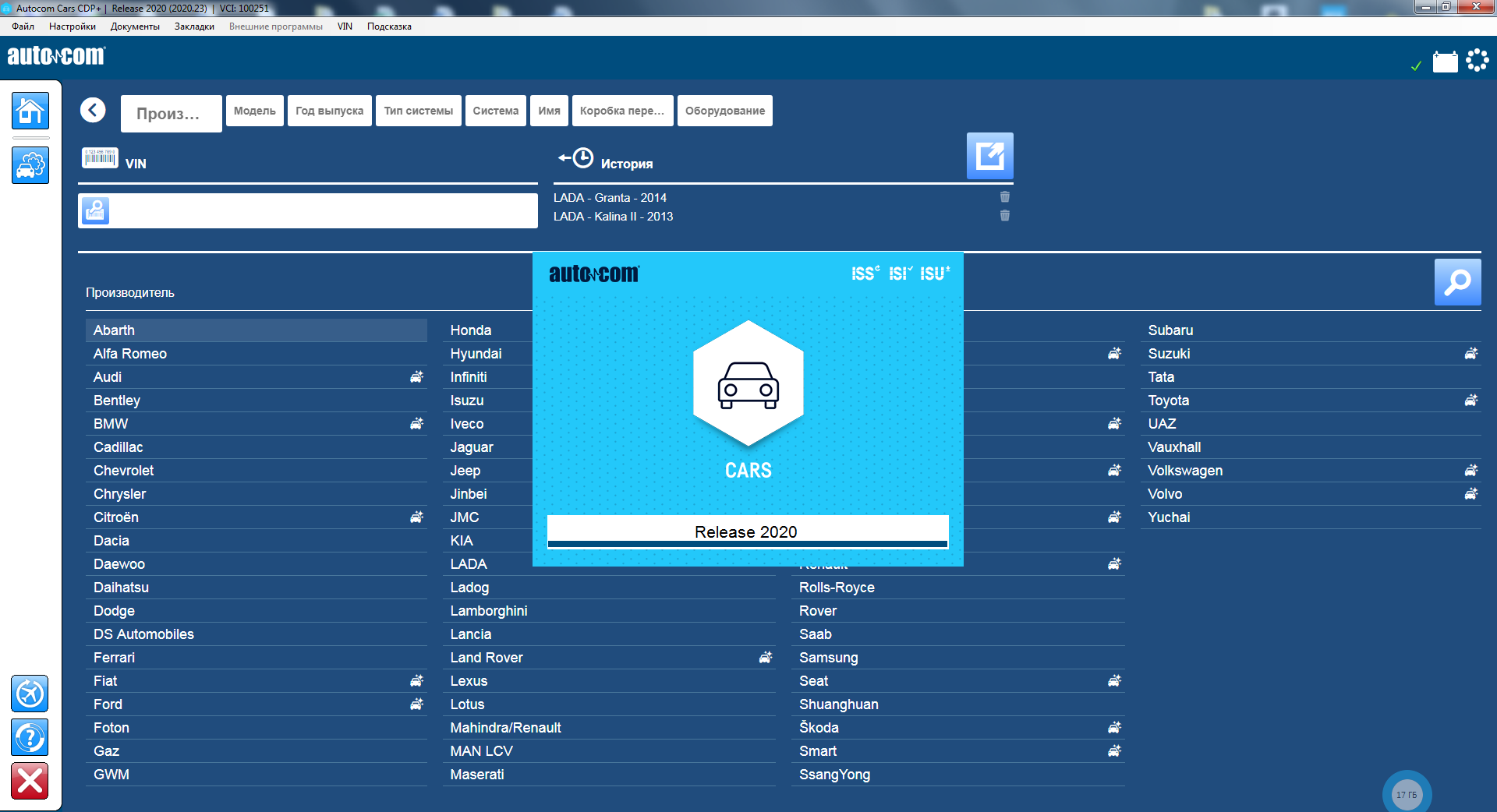Open the Документы menu
Screen dimensions: 1497x812
point(135,26)
